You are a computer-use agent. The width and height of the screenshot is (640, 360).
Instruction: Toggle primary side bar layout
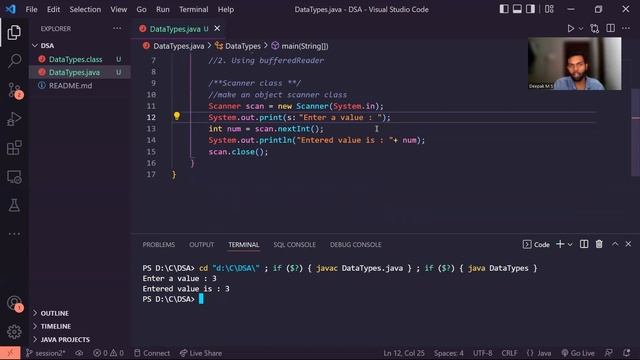(x=504, y=9)
